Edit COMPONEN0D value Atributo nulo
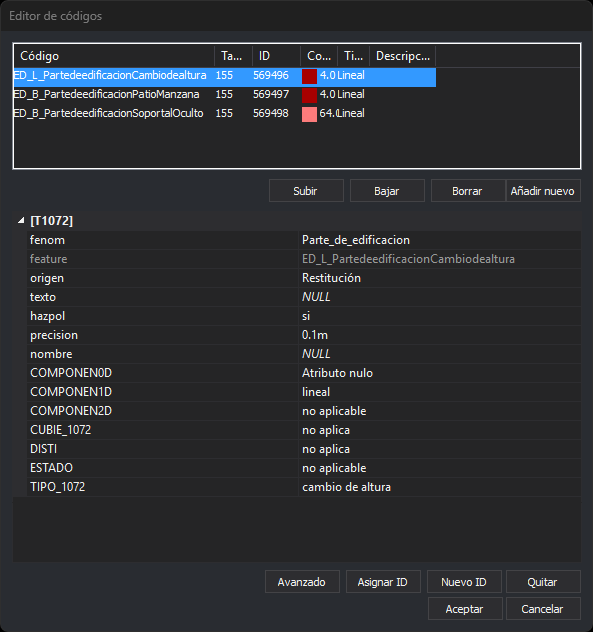This screenshot has width=593, height=632. 439,373
